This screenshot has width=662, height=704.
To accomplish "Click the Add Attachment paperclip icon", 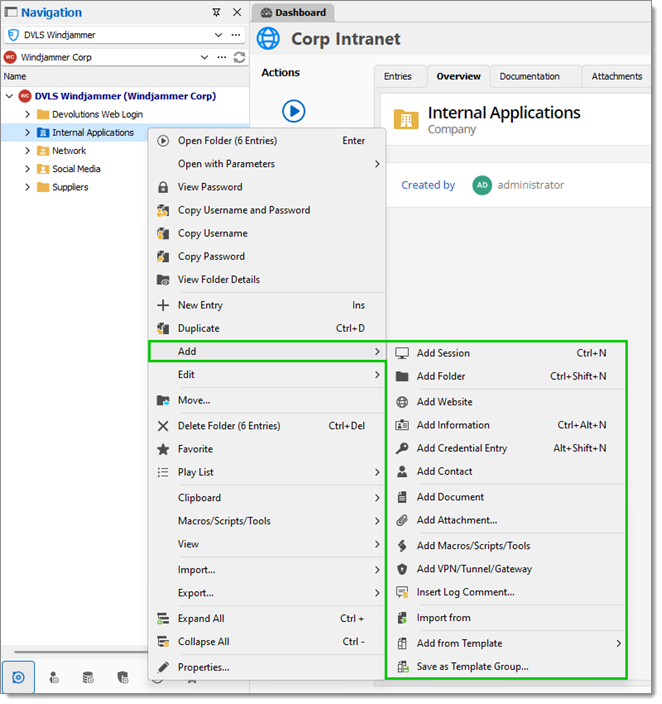I will (403, 522).
